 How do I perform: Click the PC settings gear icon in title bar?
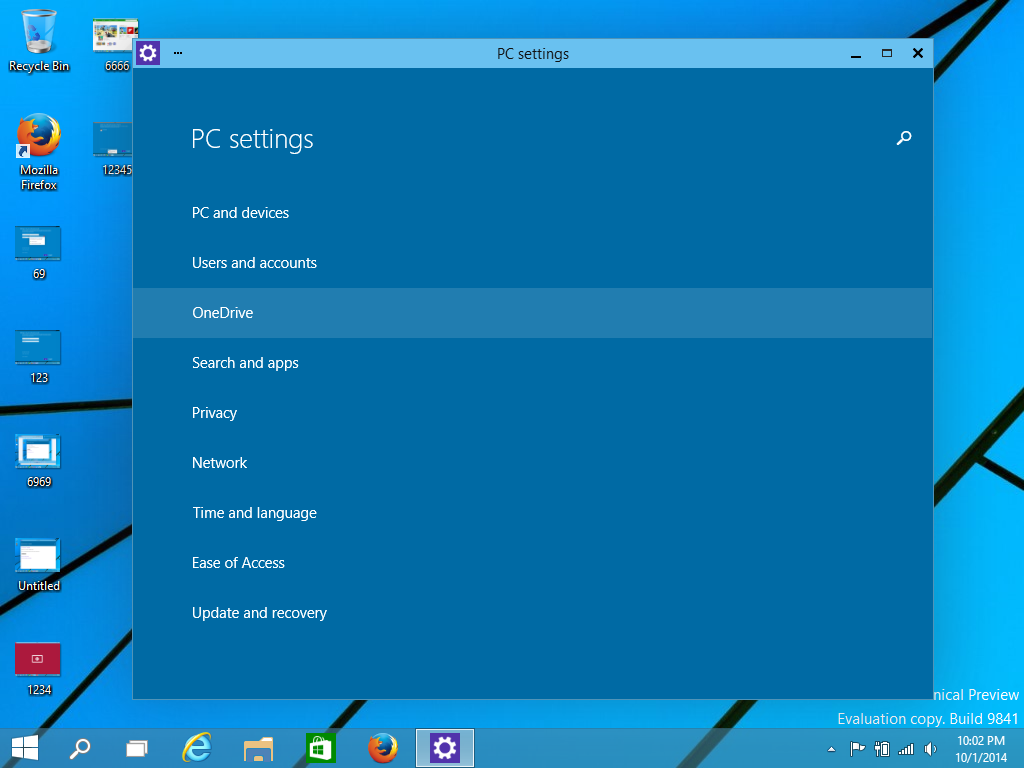pyautogui.click(x=148, y=53)
